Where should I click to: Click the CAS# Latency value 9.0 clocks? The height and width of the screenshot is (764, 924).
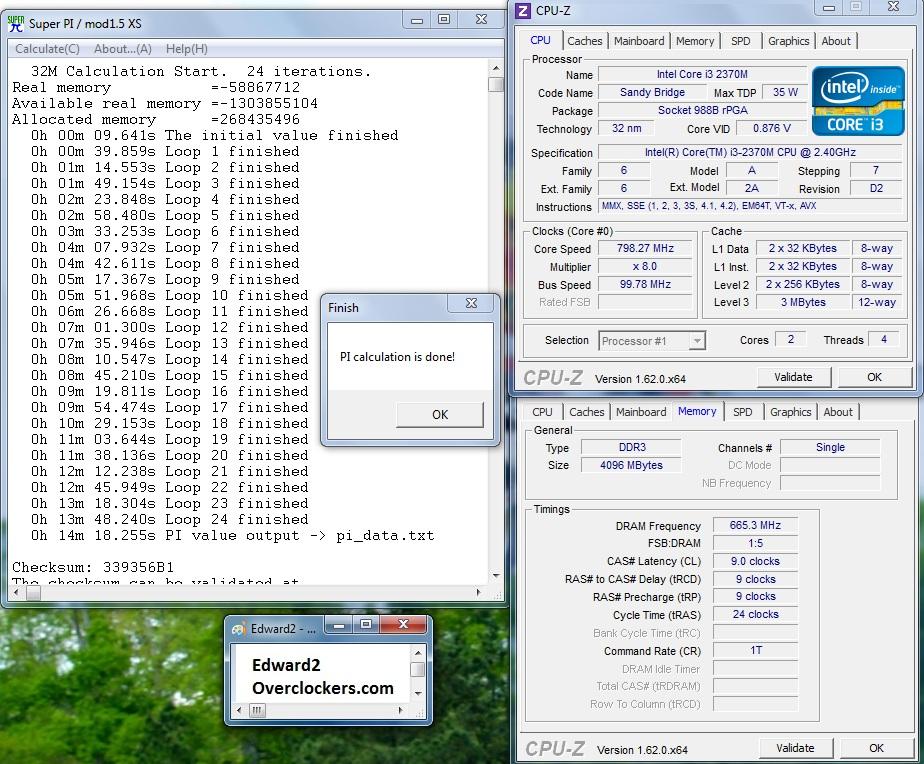point(755,561)
